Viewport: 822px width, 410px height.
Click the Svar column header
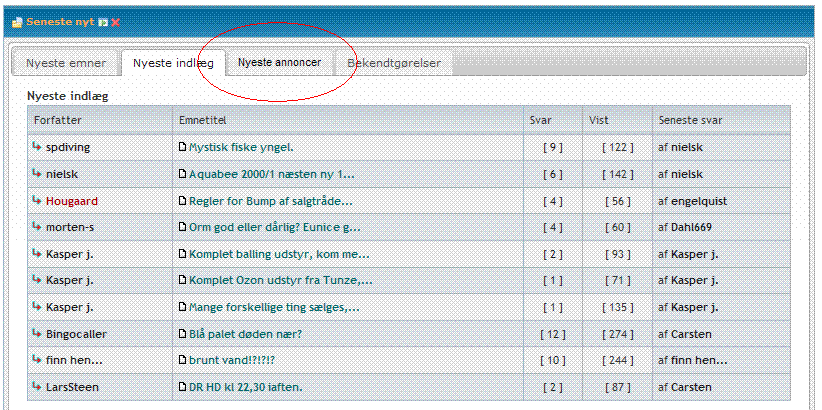[x=540, y=120]
